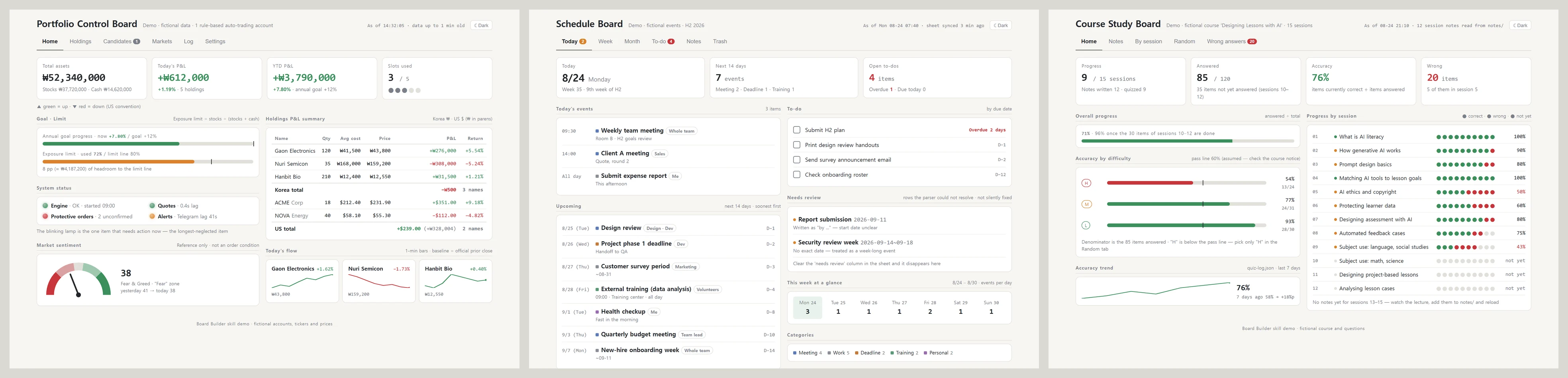Open Holdings tab in Portfolio board
This screenshot has width=1568, height=378.
(80, 41)
